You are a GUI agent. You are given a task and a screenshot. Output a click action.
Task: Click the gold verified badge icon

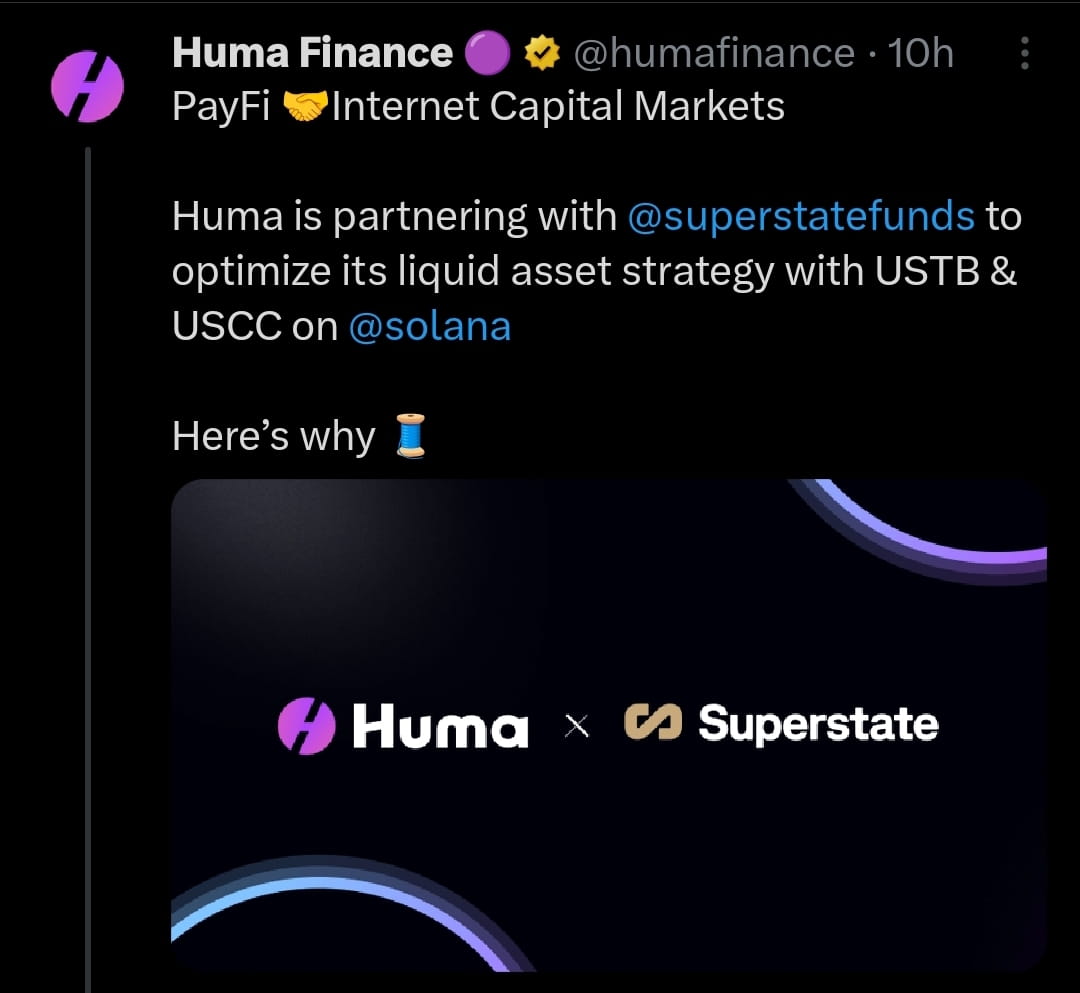click(x=542, y=53)
